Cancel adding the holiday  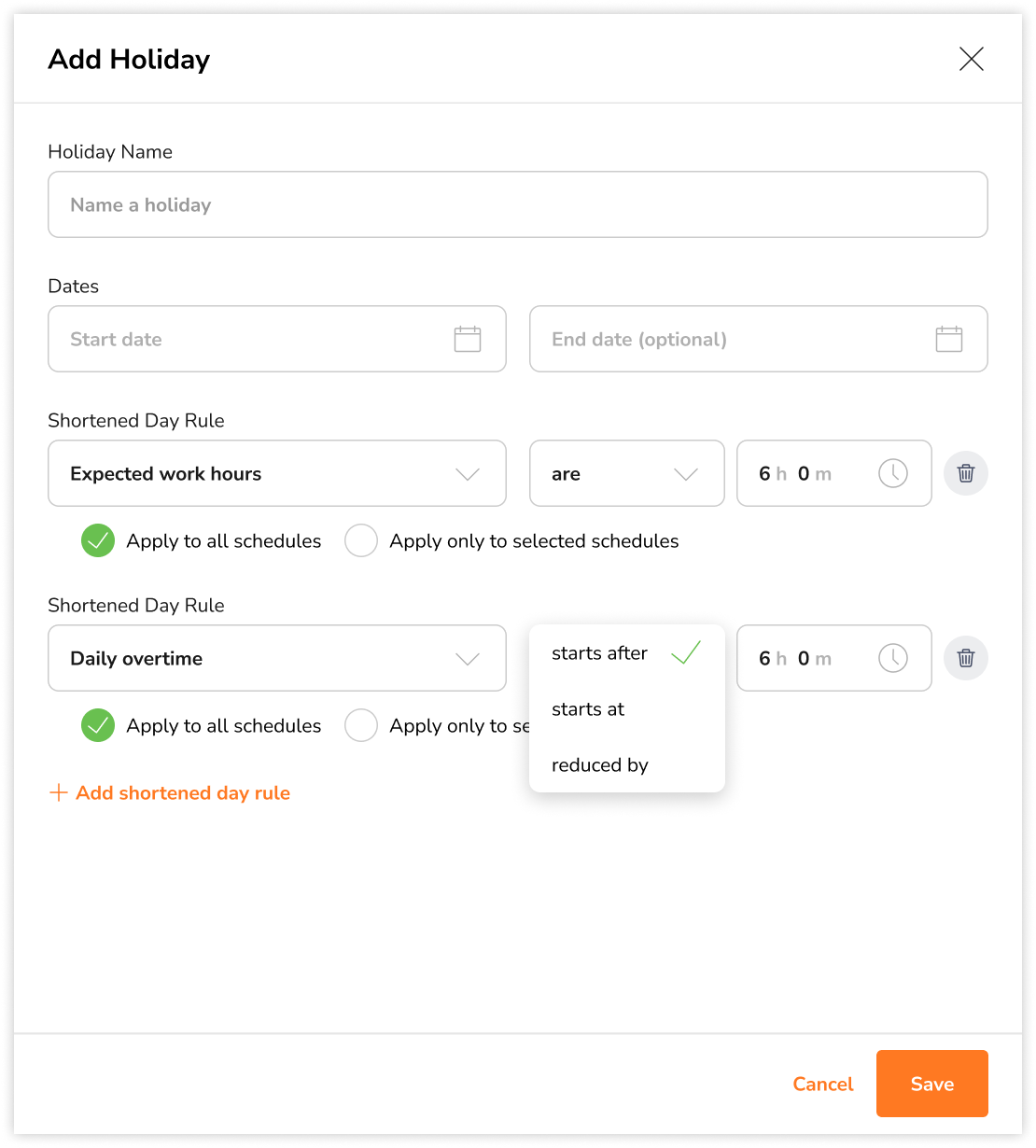pos(822,1084)
